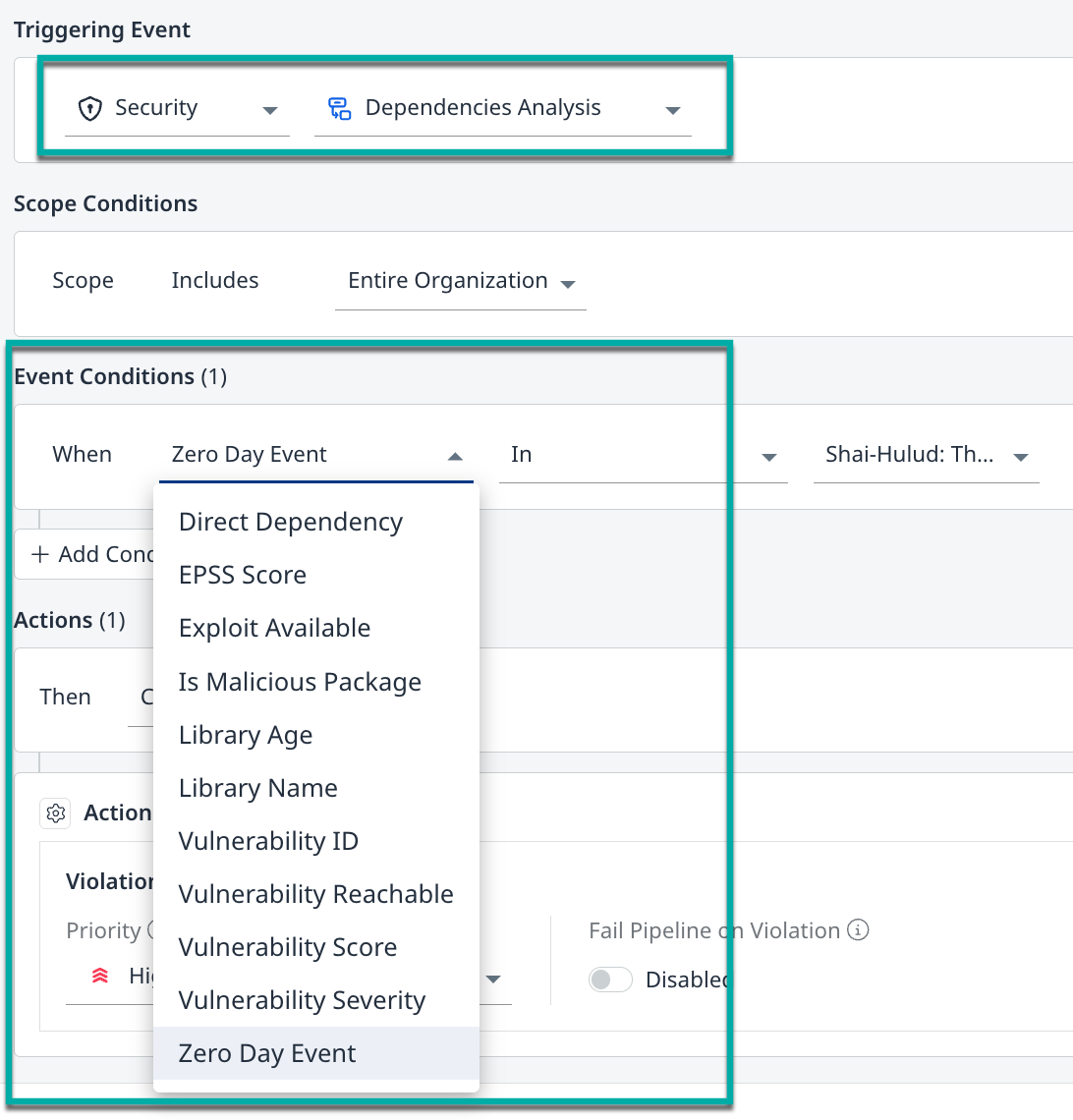Pick Vulnerability Reachable from the list

(x=315, y=894)
